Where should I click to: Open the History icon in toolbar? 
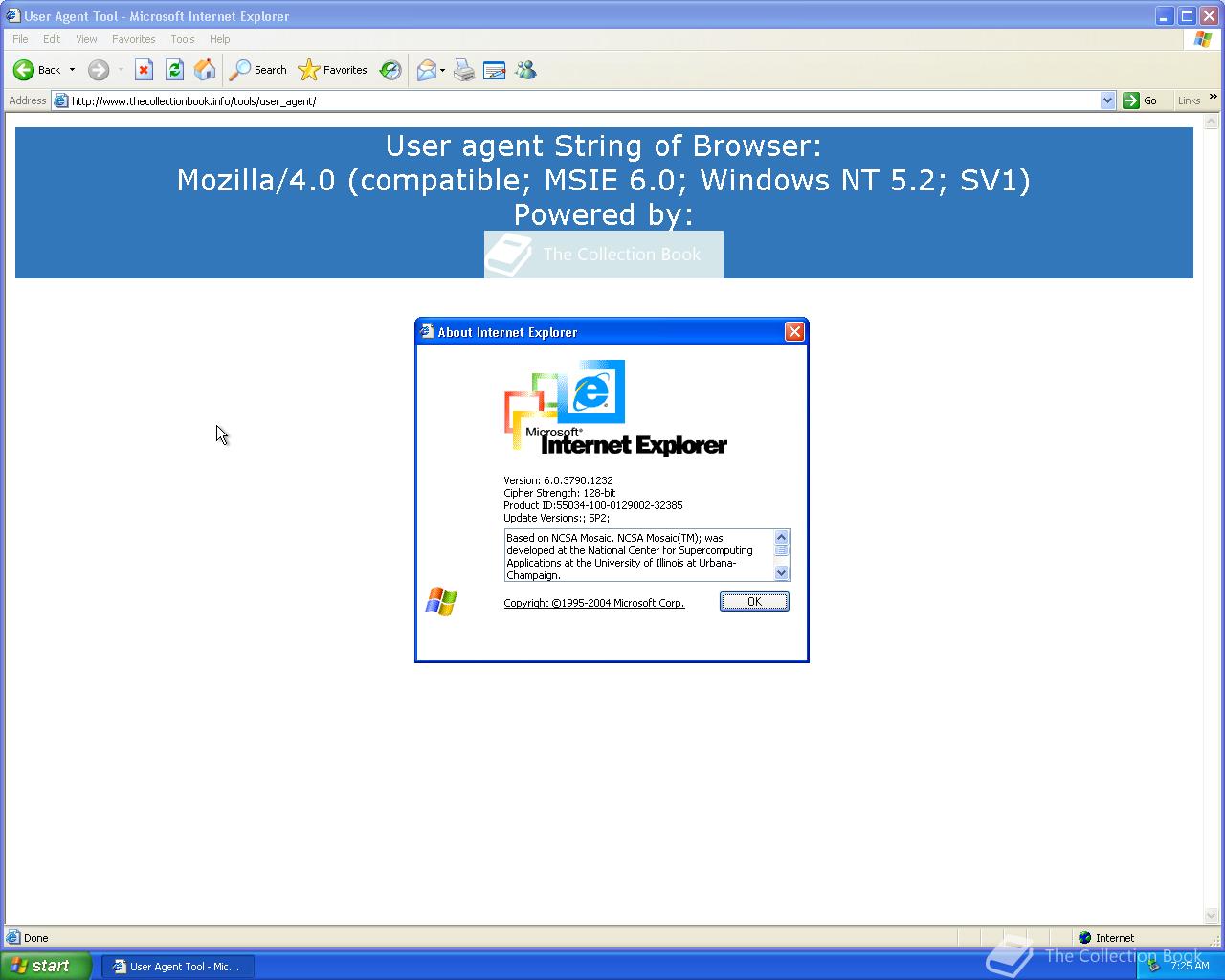pos(390,70)
